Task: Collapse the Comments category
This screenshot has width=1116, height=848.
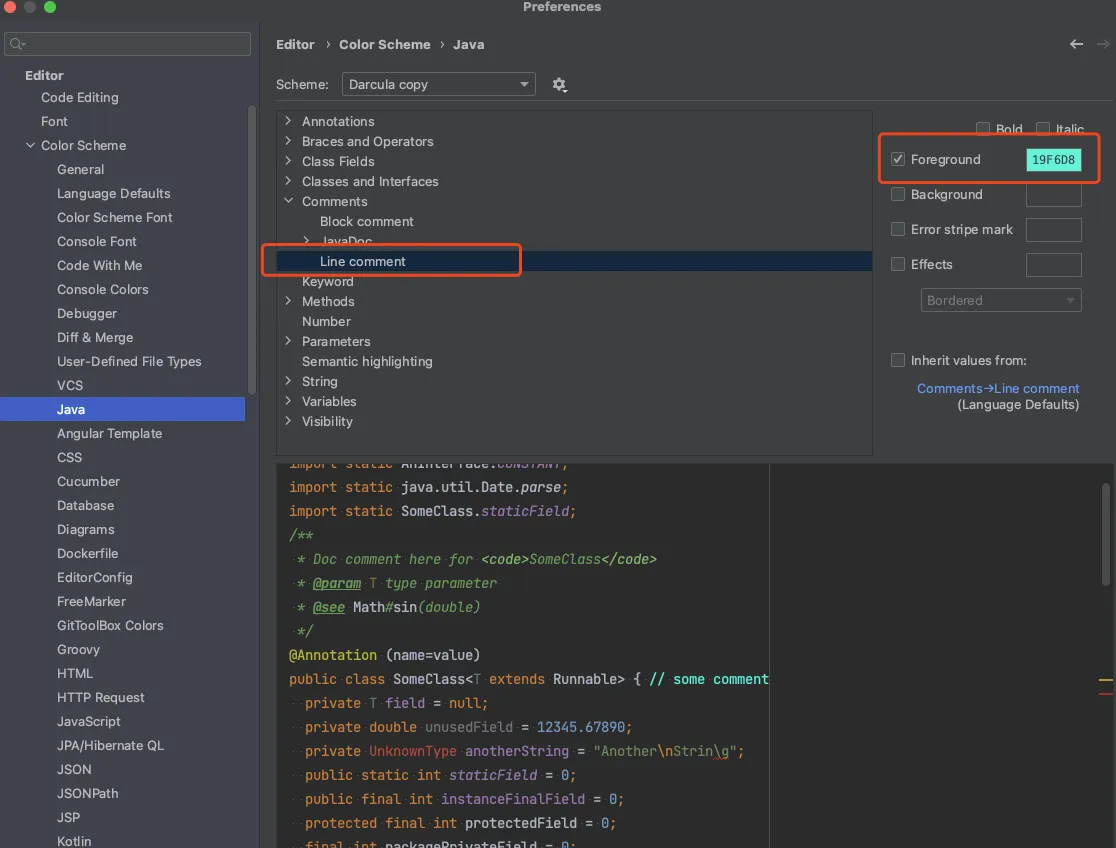Action: tap(288, 201)
